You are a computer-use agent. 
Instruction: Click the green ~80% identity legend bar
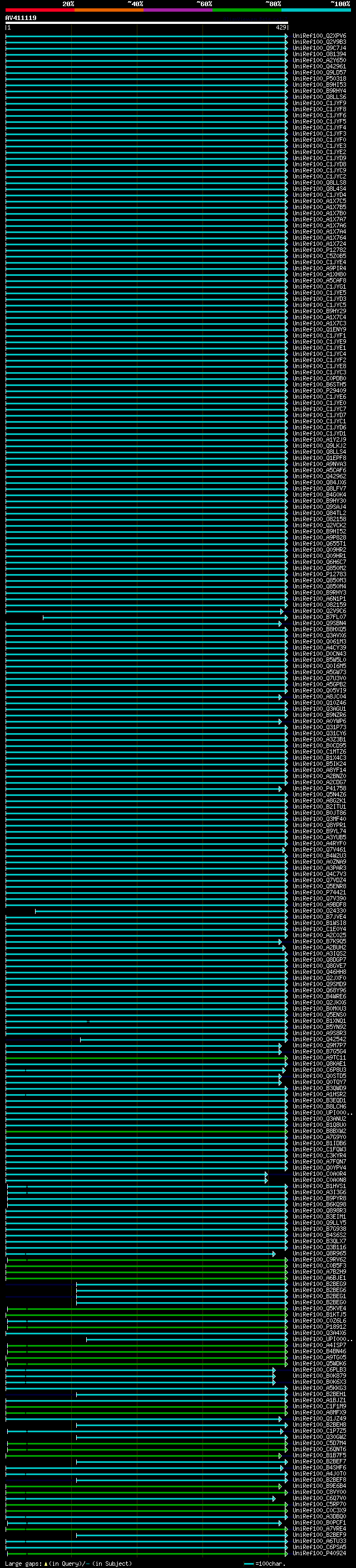247,10
